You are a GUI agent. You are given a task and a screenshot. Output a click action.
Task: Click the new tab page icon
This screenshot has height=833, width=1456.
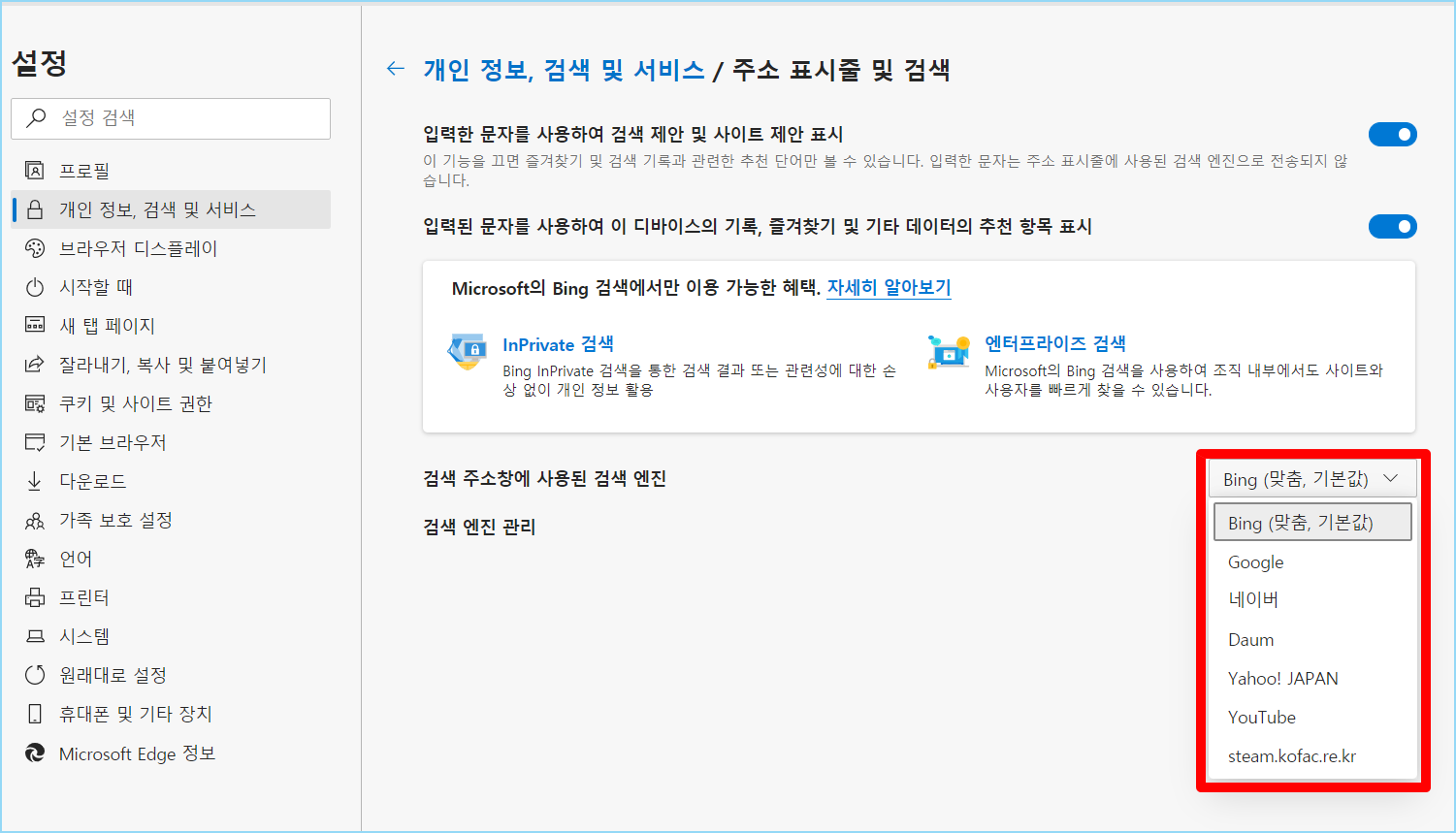[x=35, y=326]
